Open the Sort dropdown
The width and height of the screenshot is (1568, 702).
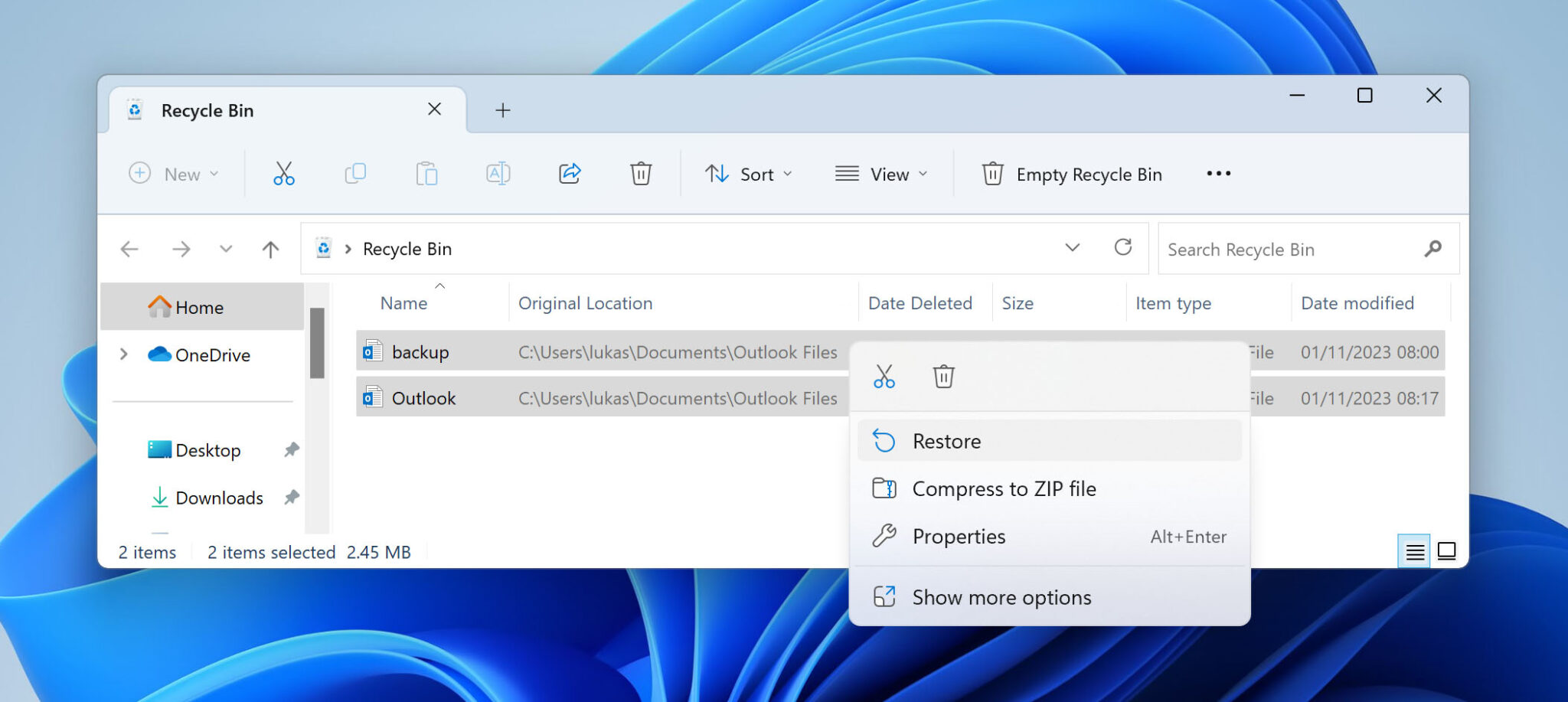749,174
